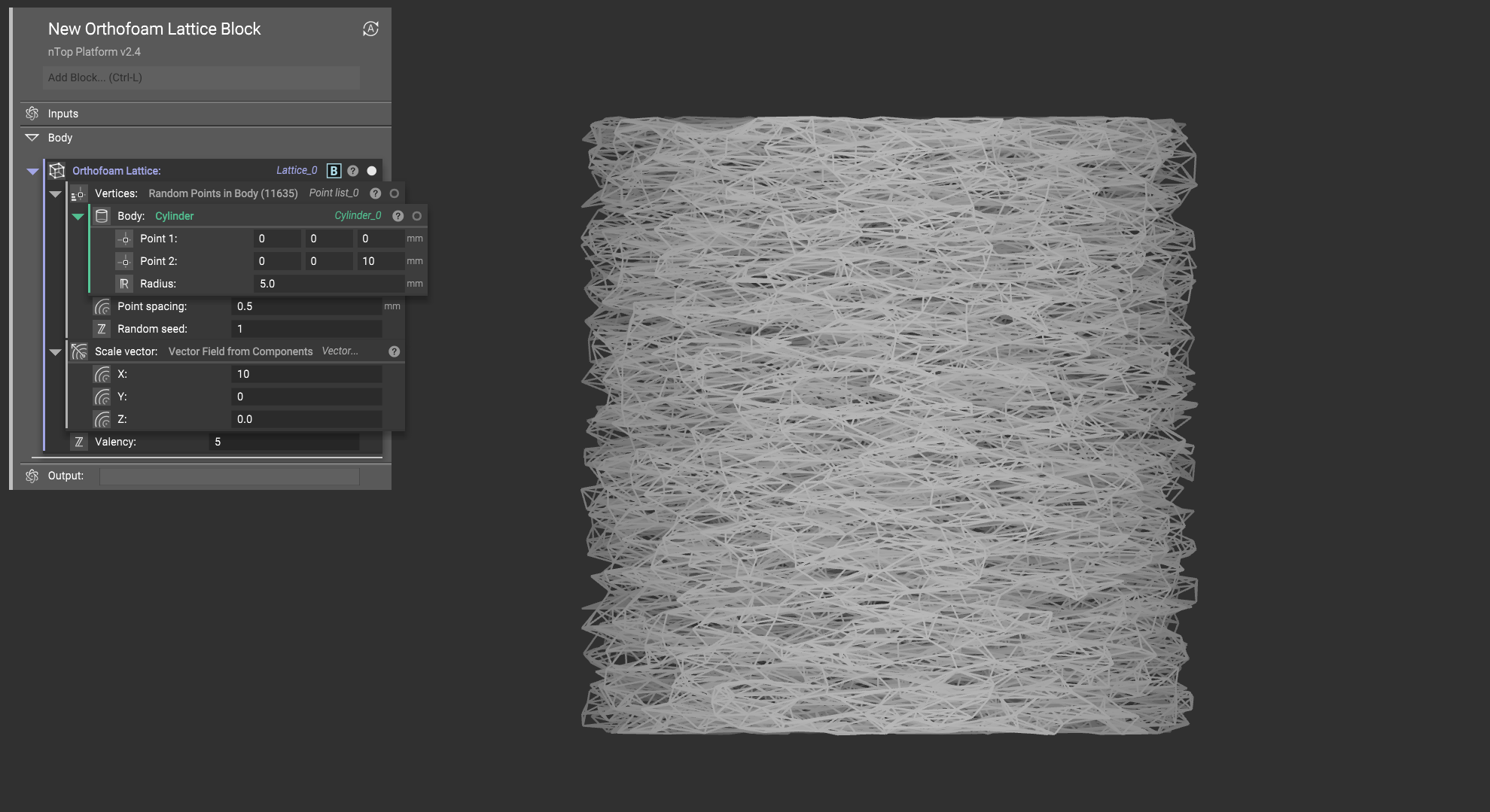Click the Valency value field
The width and height of the screenshot is (1490, 812).
point(284,442)
